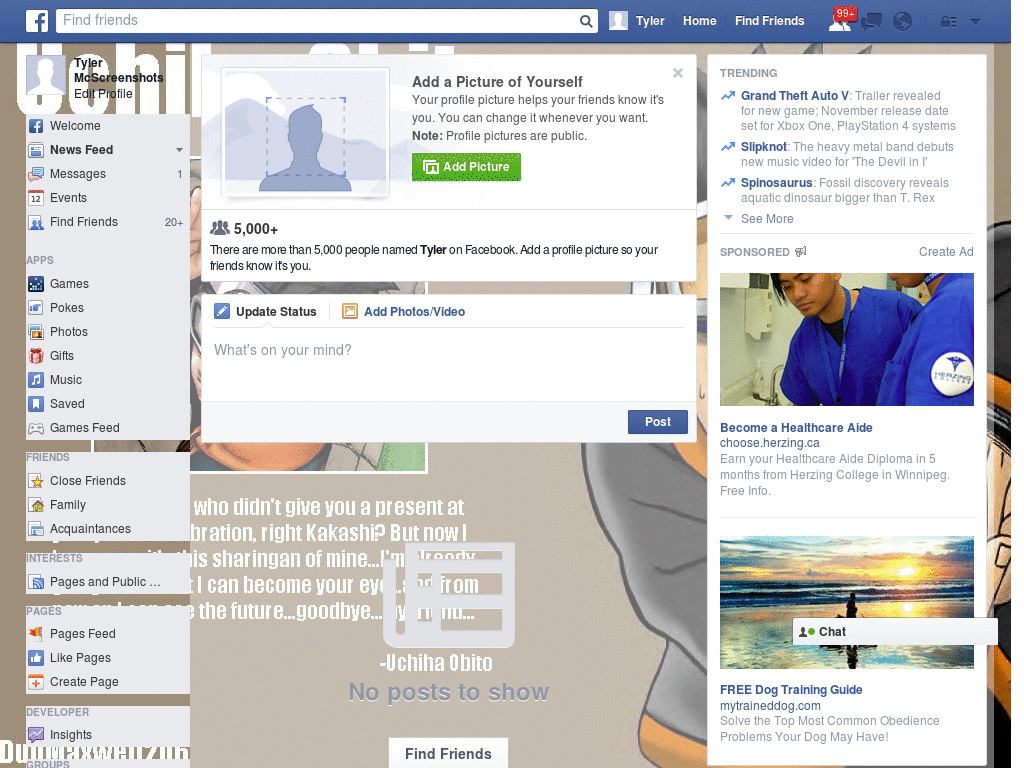Viewport: 1024px width, 768px height.
Task: Click the profile picture placeholder image
Action: pos(305,131)
